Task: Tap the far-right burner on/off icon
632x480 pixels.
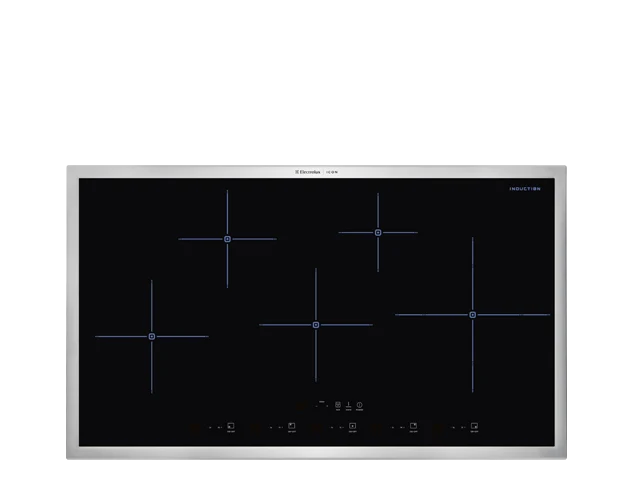Action: click(474, 426)
